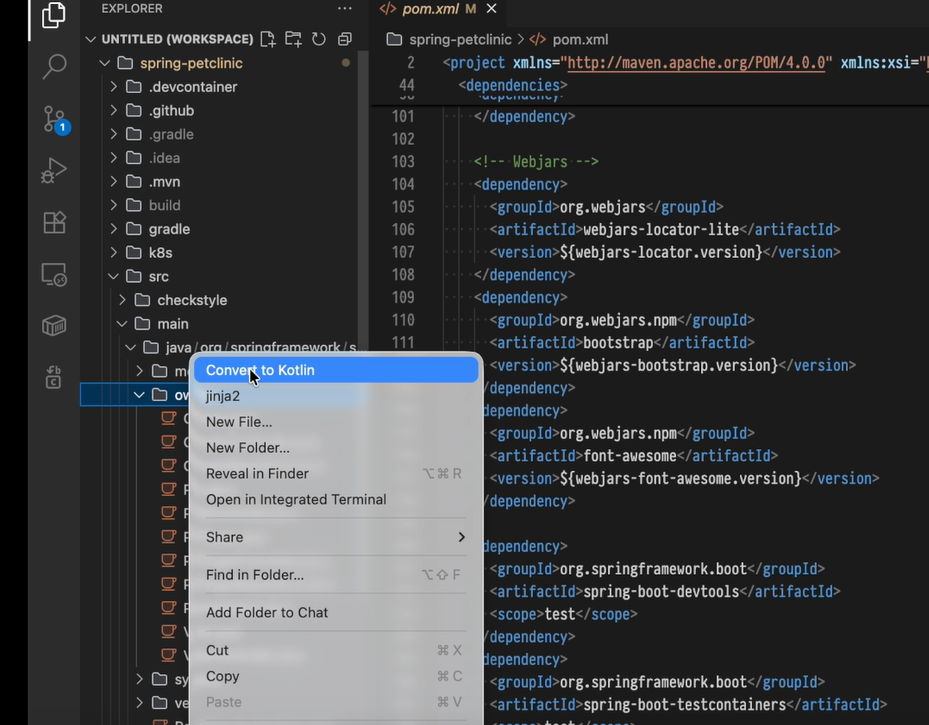Image resolution: width=929 pixels, height=725 pixels.
Task: Select Add Folder to Chat
Action: (x=336, y=612)
